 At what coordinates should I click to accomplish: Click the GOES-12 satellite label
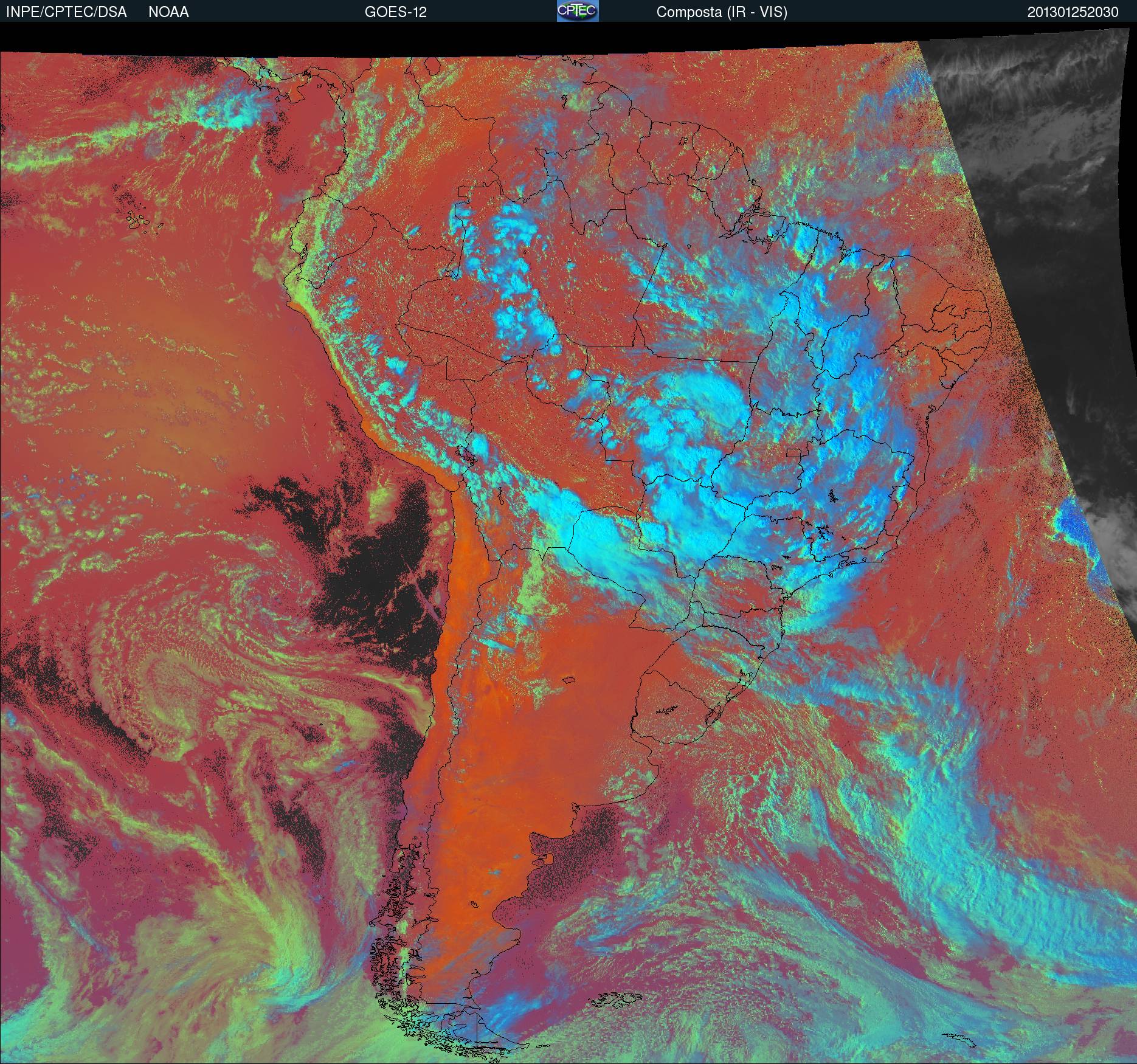point(396,12)
